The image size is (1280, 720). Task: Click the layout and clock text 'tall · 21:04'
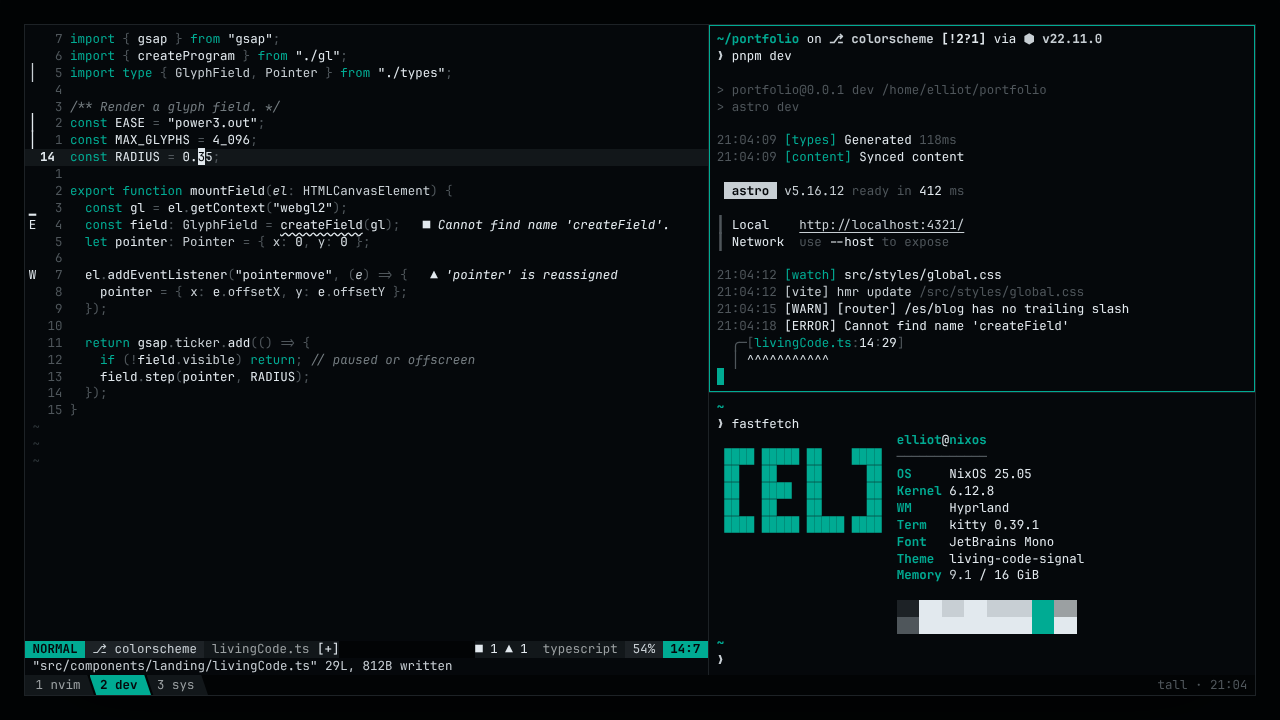click(x=1202, y=685)
